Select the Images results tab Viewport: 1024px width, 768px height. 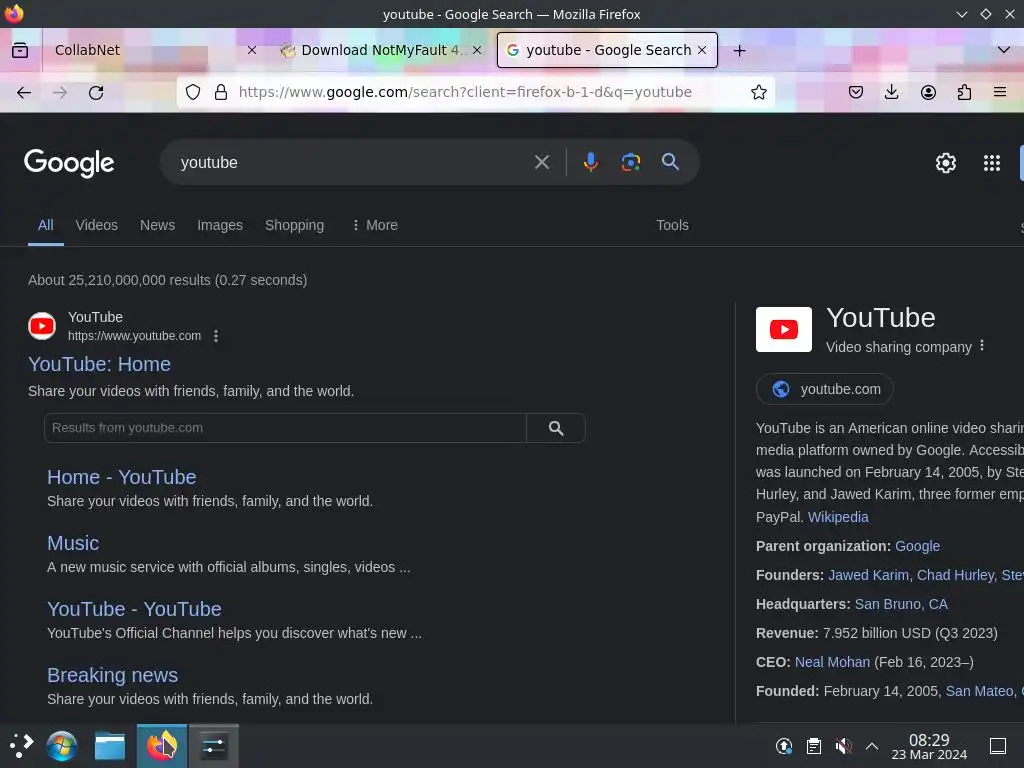click(220, 225)
